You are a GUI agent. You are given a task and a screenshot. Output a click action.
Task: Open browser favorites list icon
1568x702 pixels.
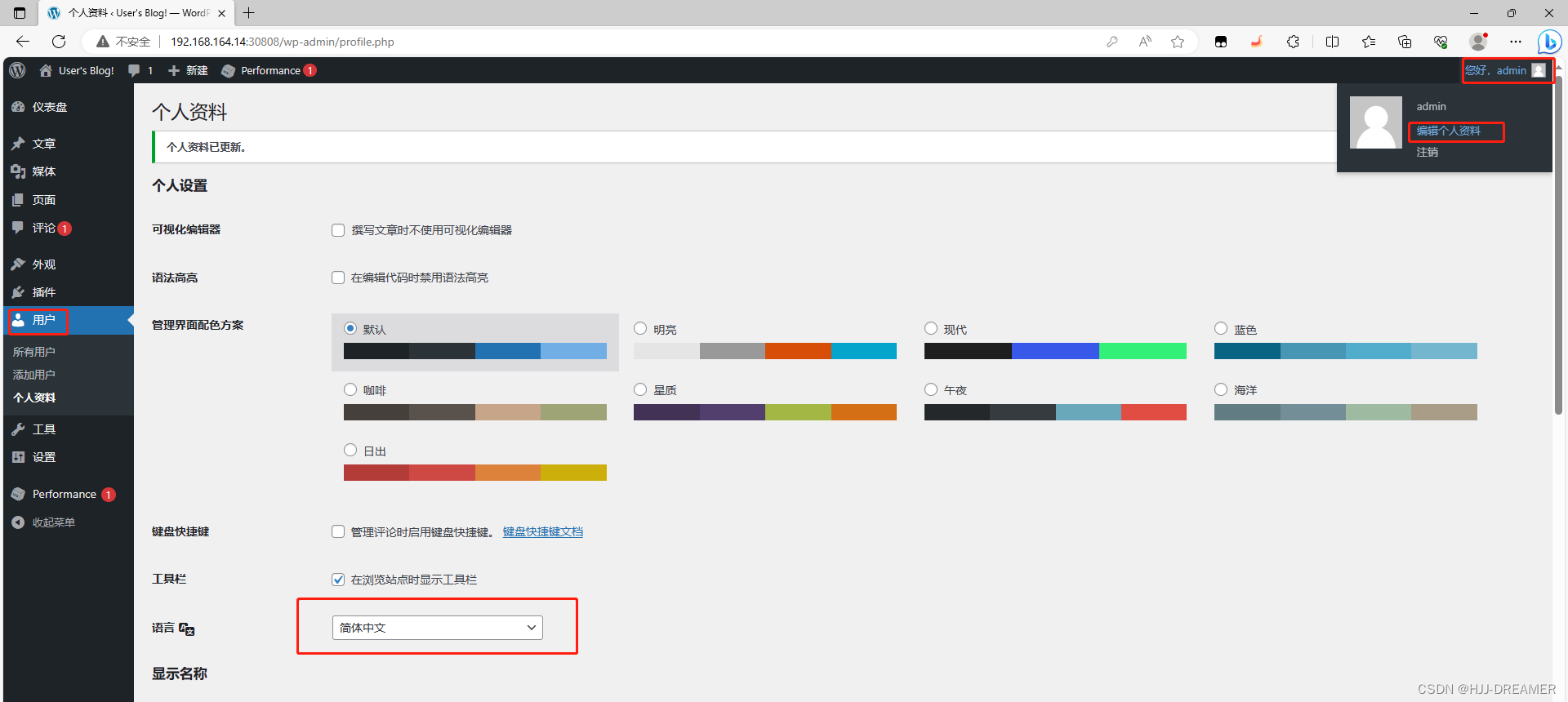coord(1369,42)
